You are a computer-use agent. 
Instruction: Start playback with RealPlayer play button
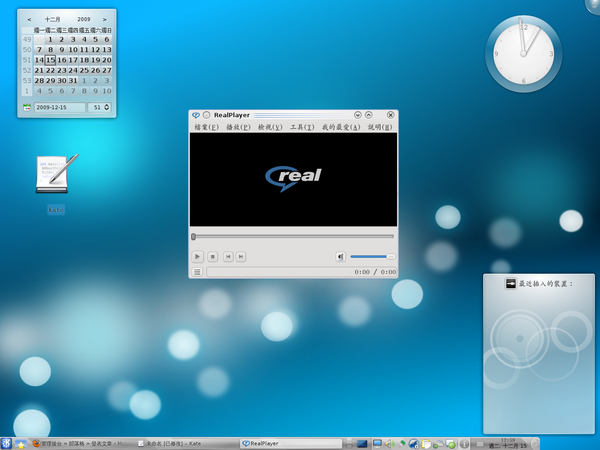tap(197, 256)
